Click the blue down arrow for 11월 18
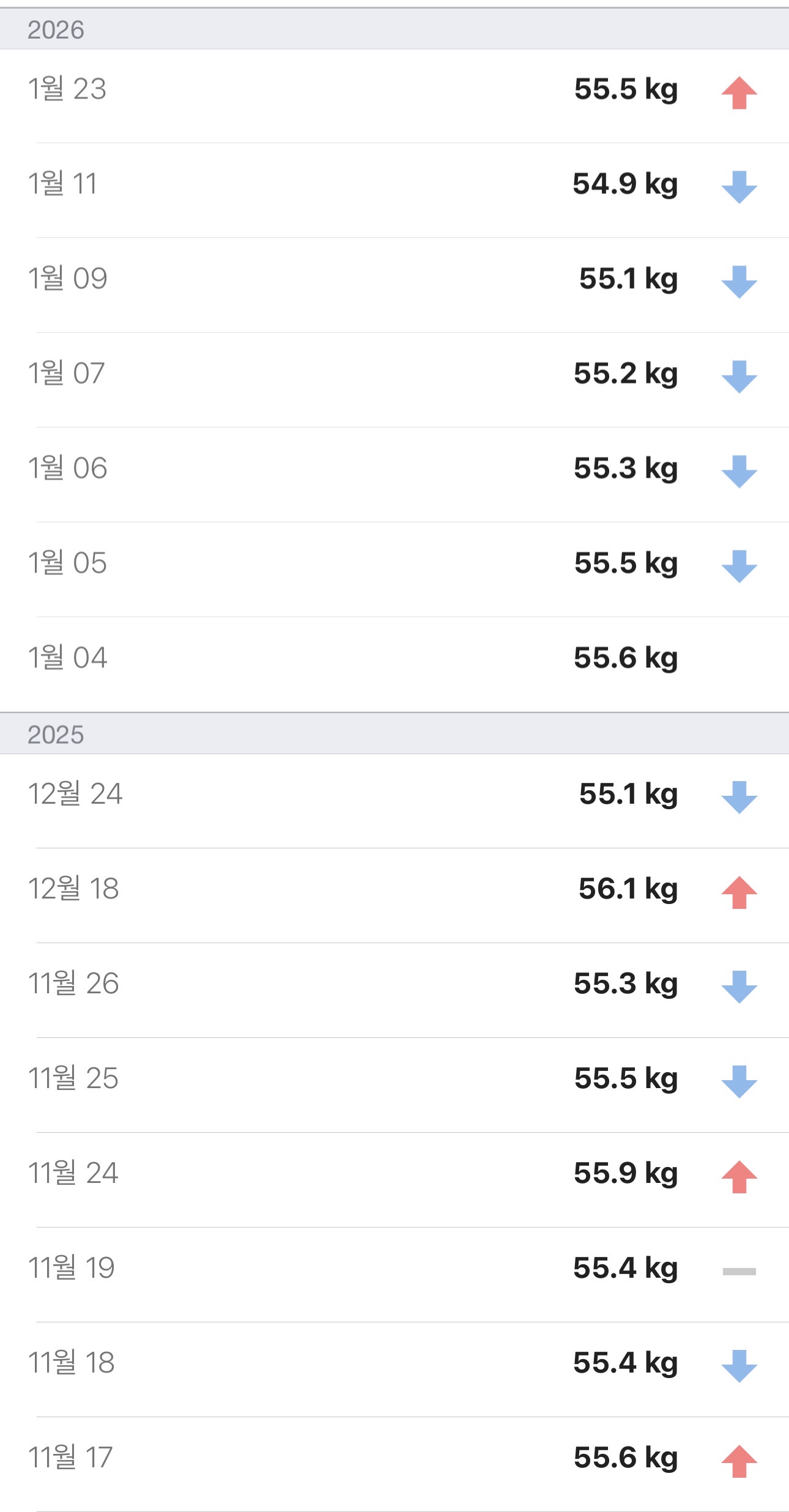 [739, 1366]
